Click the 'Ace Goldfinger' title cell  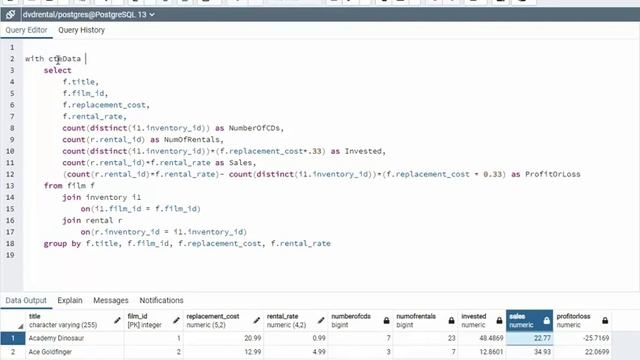pyautogui.click(x=75, y=352)
